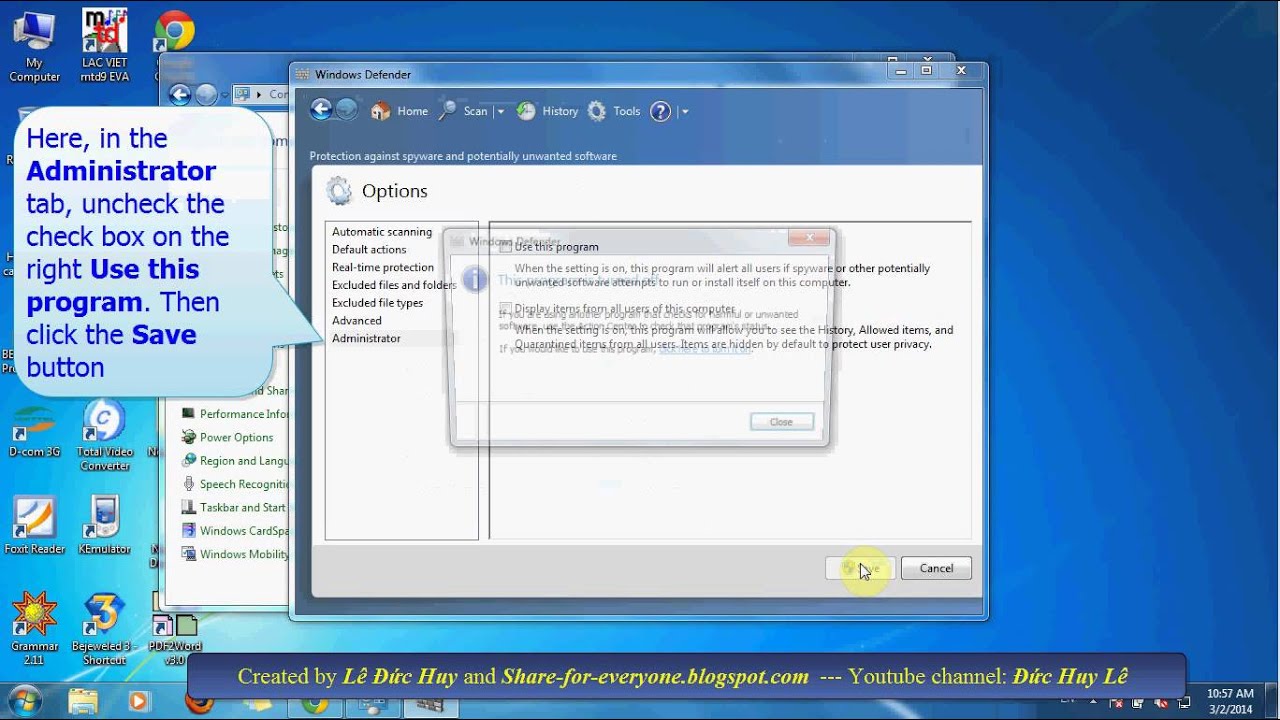Click History text in Defender toolbar
Viewport: 1280px width, 720px height.
[x=560, y=111]
